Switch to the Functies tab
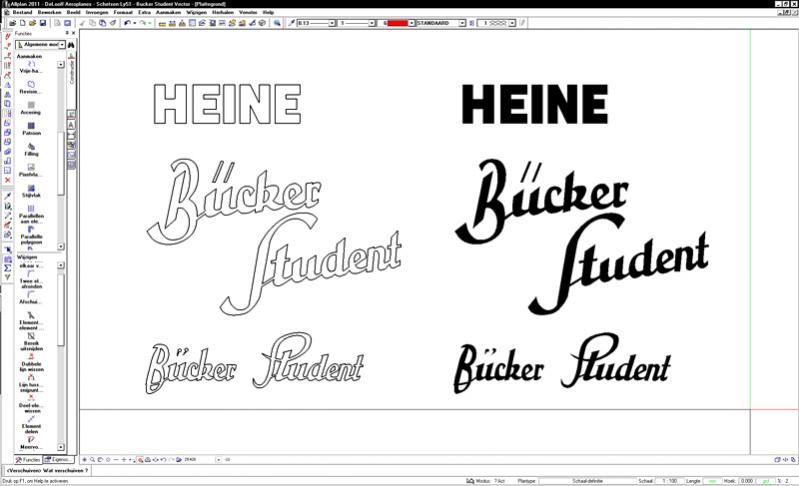 pyautogui.click(x=29, y=460)
